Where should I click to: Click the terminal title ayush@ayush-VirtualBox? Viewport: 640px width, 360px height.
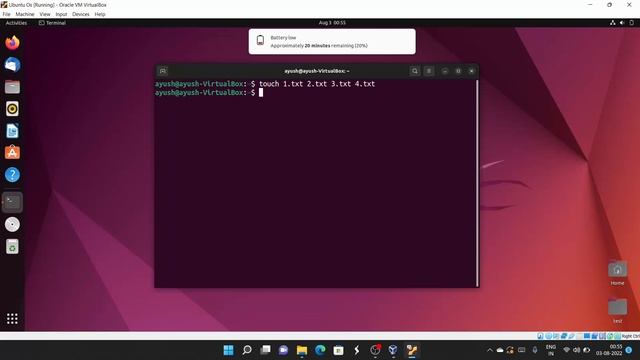click(x=317, y=71)
